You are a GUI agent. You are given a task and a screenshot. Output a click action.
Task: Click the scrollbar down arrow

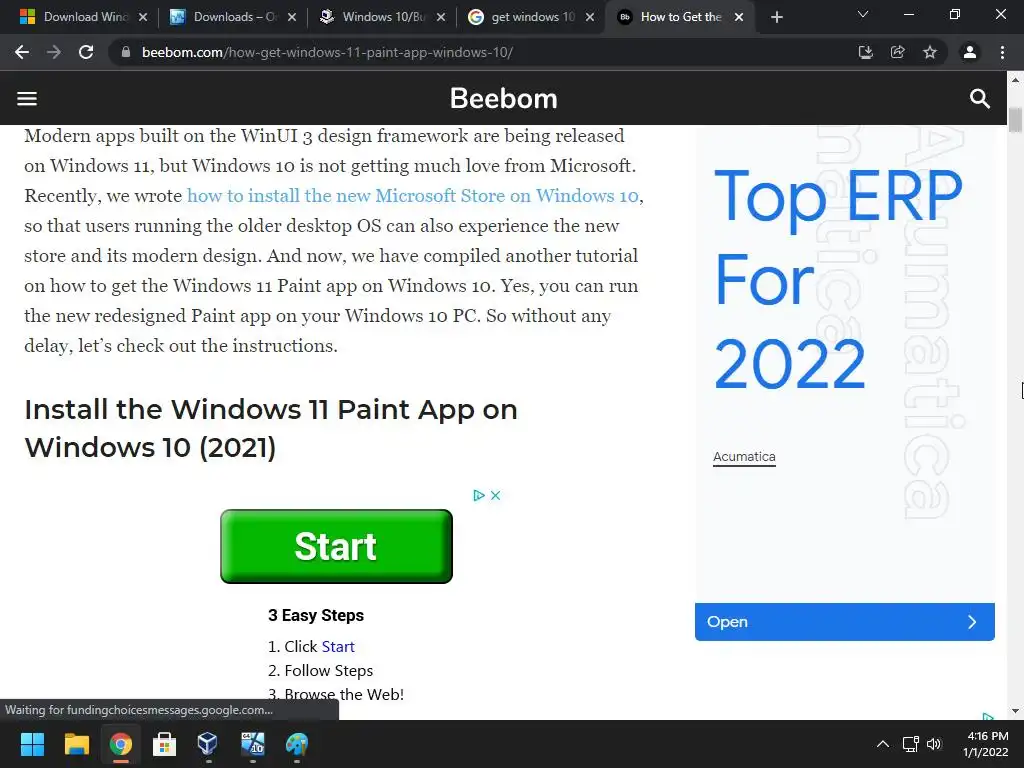point(1015,711)
